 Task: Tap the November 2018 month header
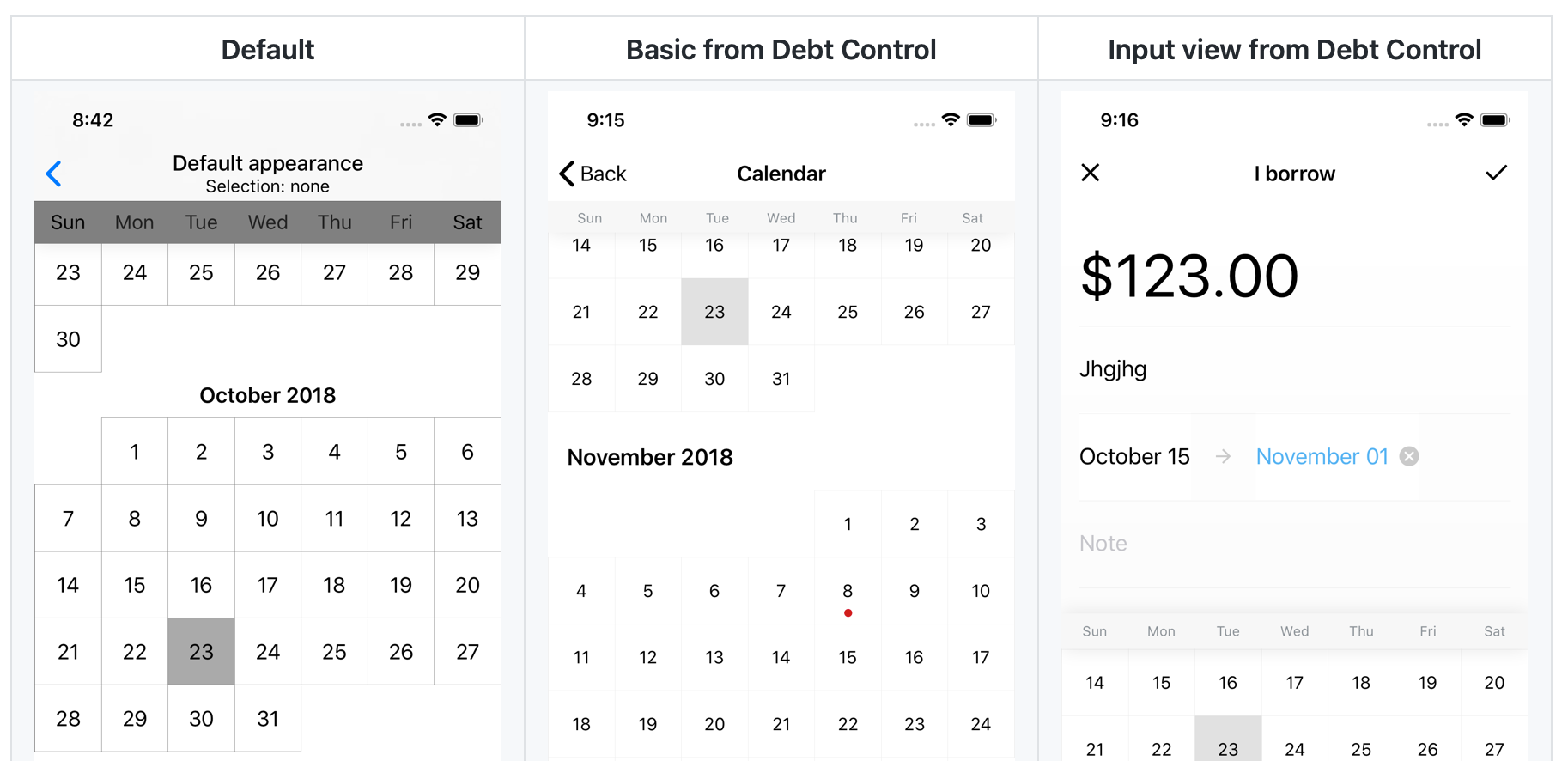coord(650,457)
